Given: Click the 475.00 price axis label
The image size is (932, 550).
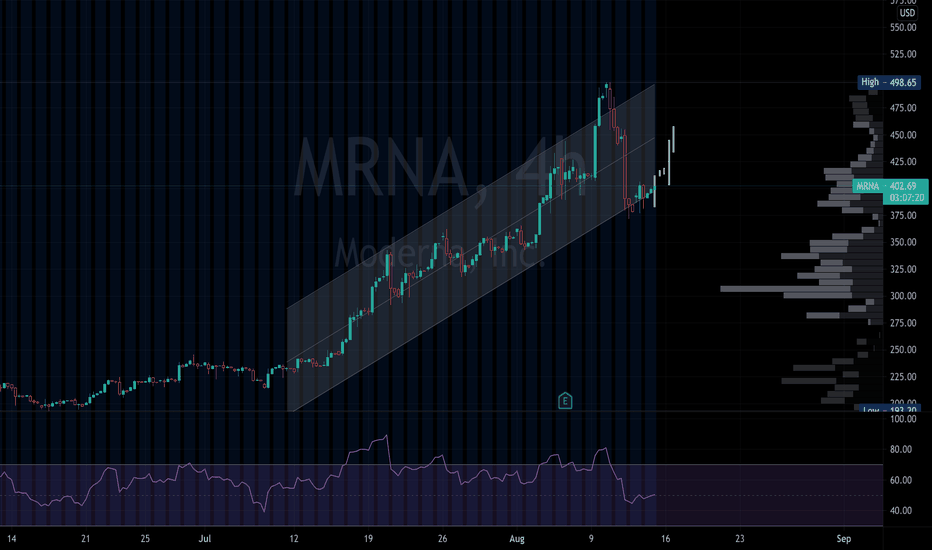Looking at the screenshot, I should tap(902, 108).
